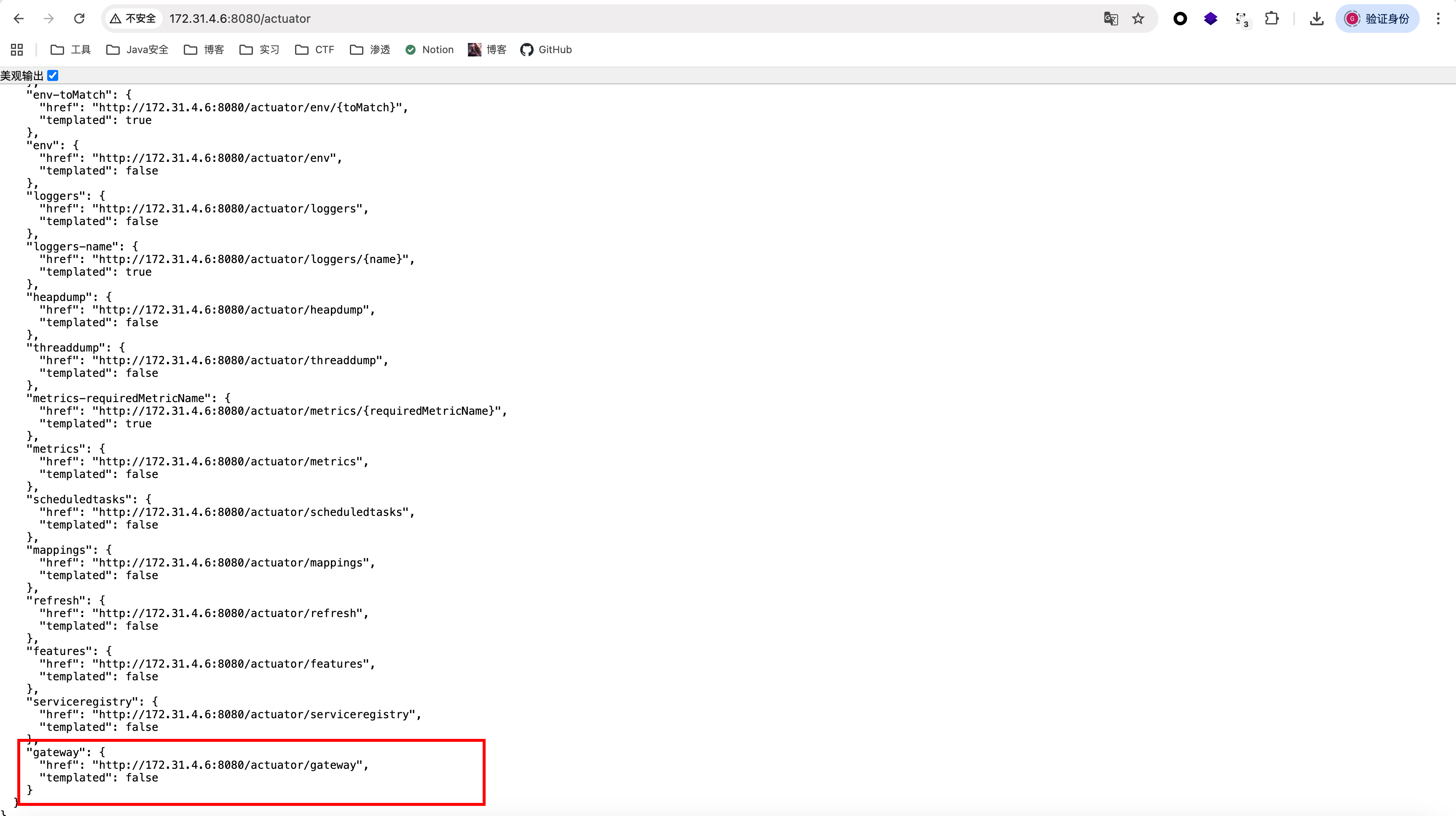Viewport: 1456px width, 816px height.
Task: Bookmark this page with star icon
Action: [x=1138, y=19]
